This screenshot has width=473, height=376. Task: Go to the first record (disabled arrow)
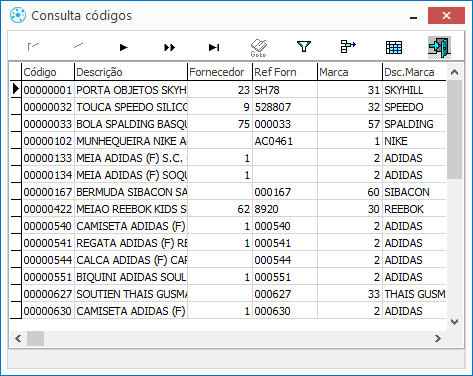pos(33,47)
